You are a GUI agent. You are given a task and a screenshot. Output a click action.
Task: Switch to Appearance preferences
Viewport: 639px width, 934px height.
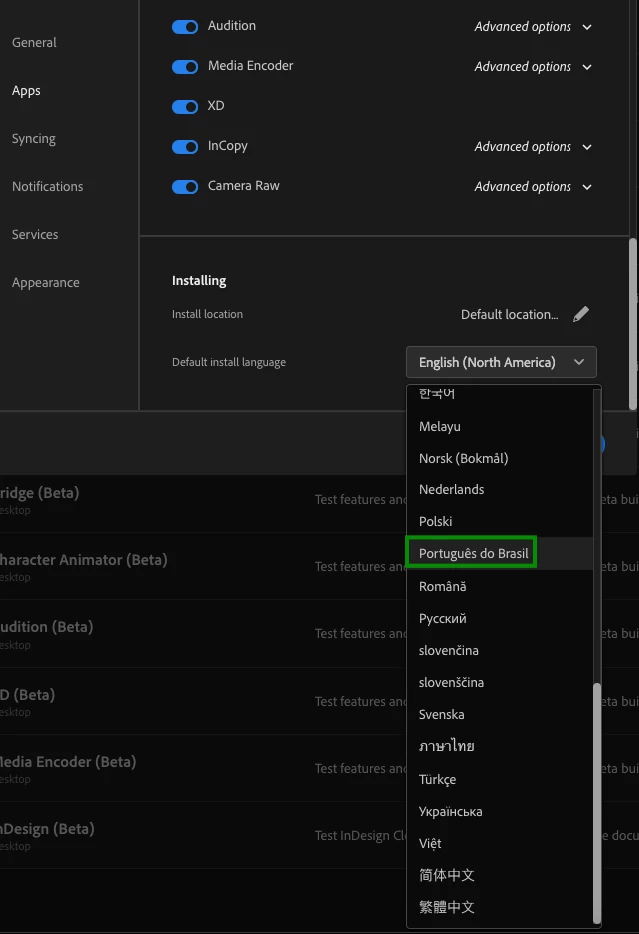pyautogui.click(x=45, y=282)
